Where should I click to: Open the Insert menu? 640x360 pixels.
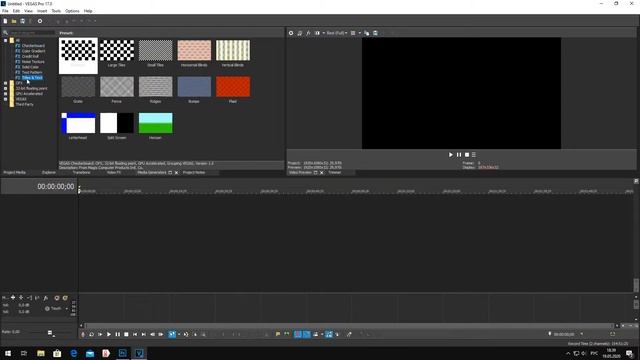[x=42, y=11]
